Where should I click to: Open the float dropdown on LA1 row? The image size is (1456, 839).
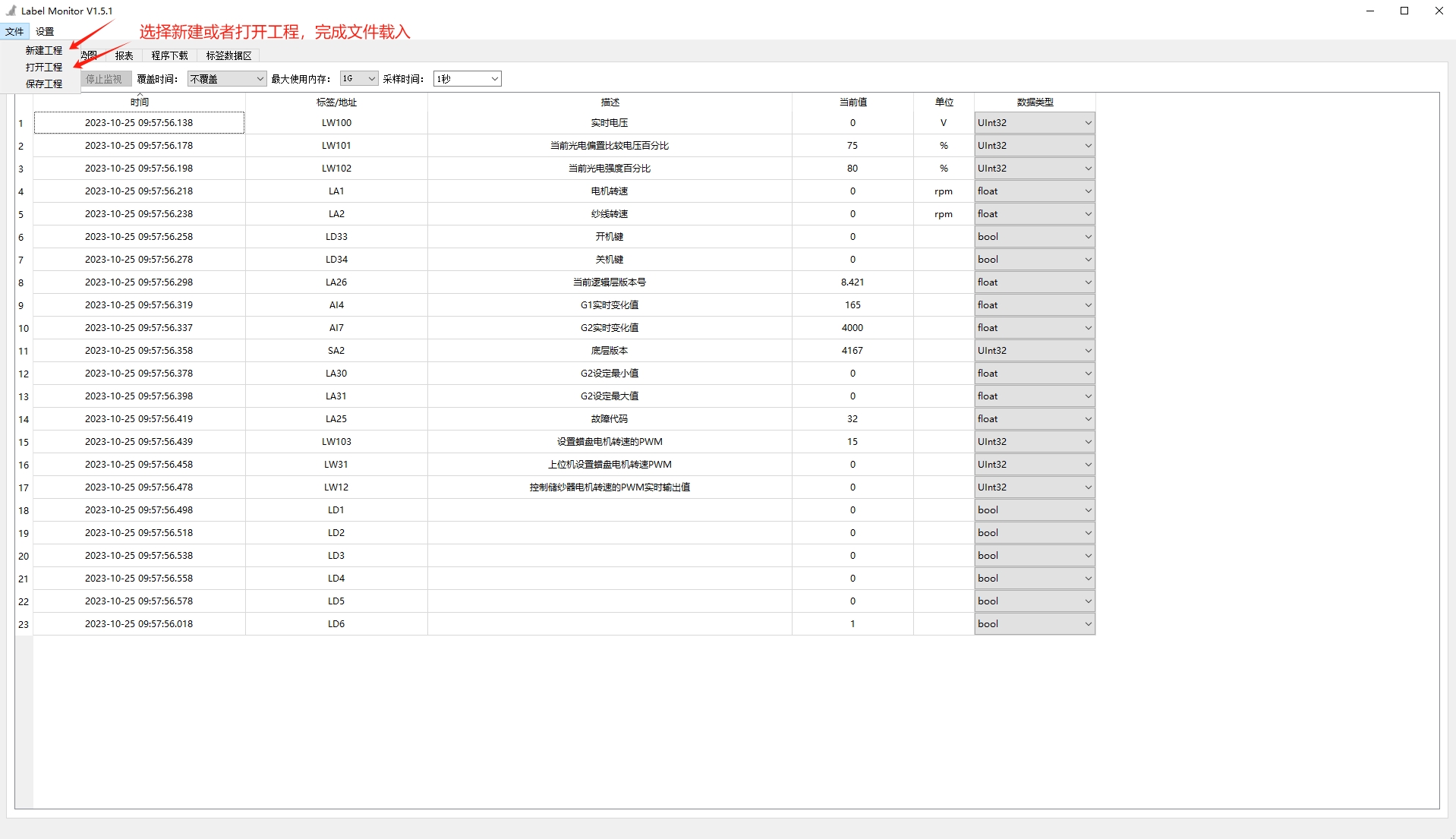click(x=1034, y=191)
